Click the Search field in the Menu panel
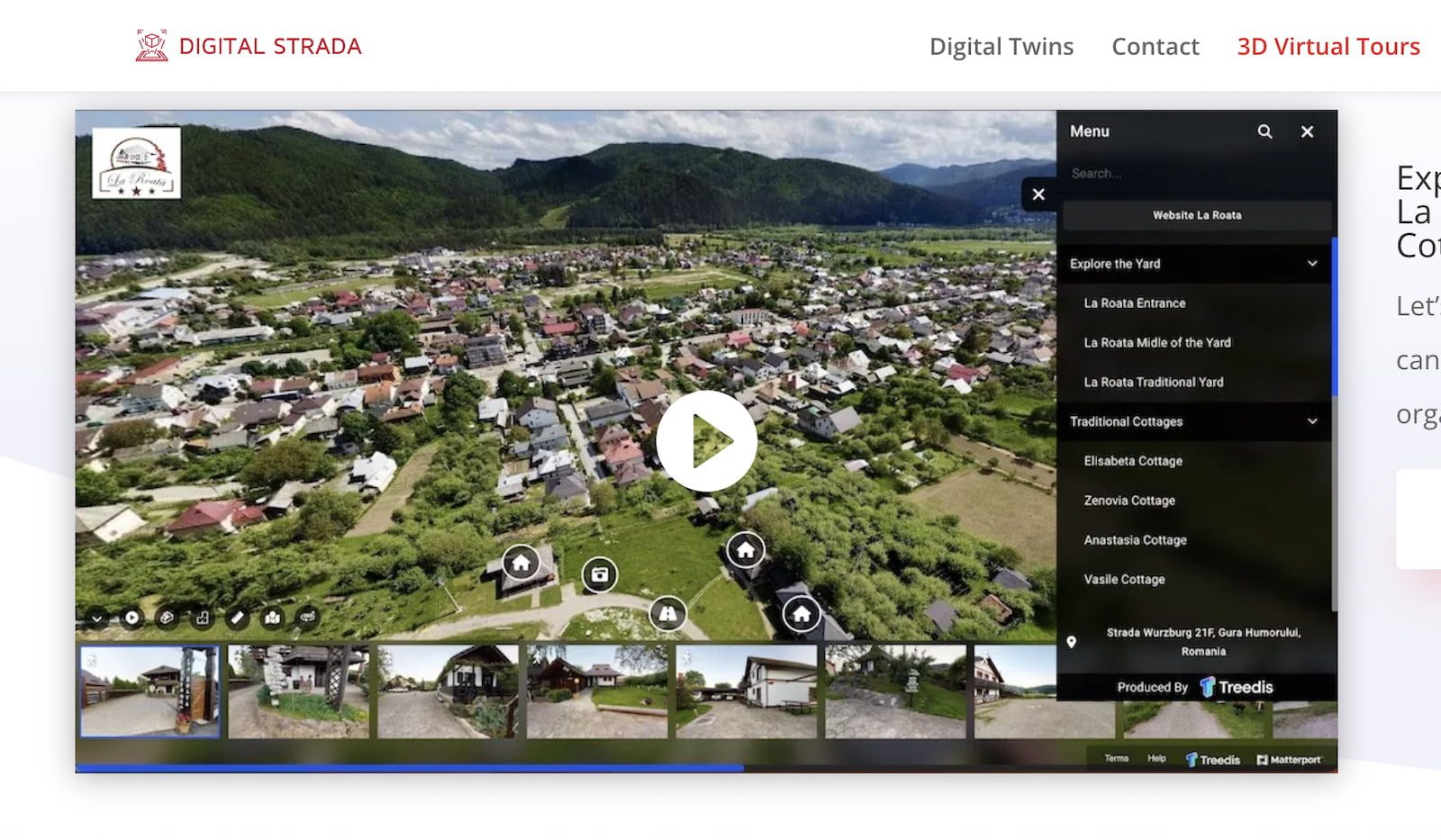Viewport: 1441px width, 840px height. (x=1194, y=174)
